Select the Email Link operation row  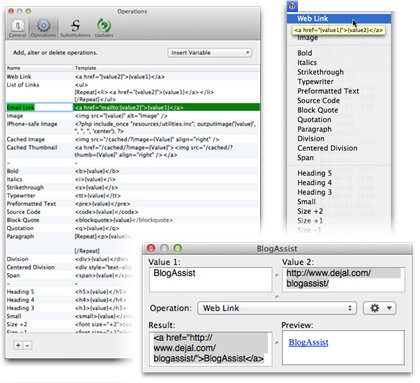pyautogui.click(x=133, y=107)
